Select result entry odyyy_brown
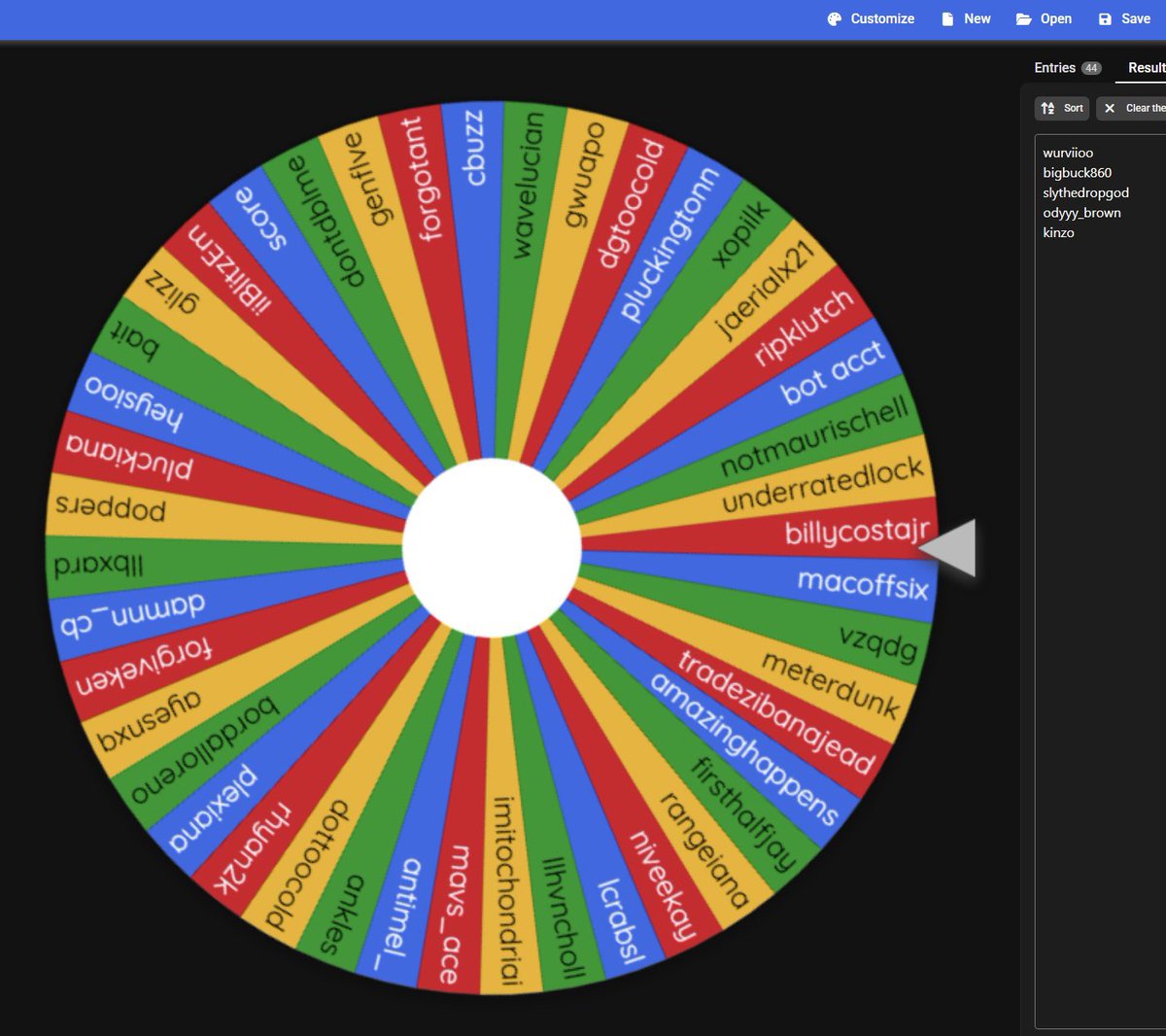 point(1081,213)
